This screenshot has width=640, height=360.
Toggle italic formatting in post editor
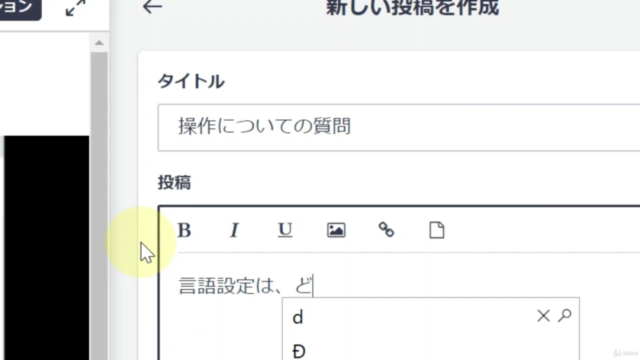[x=234, y=230]
